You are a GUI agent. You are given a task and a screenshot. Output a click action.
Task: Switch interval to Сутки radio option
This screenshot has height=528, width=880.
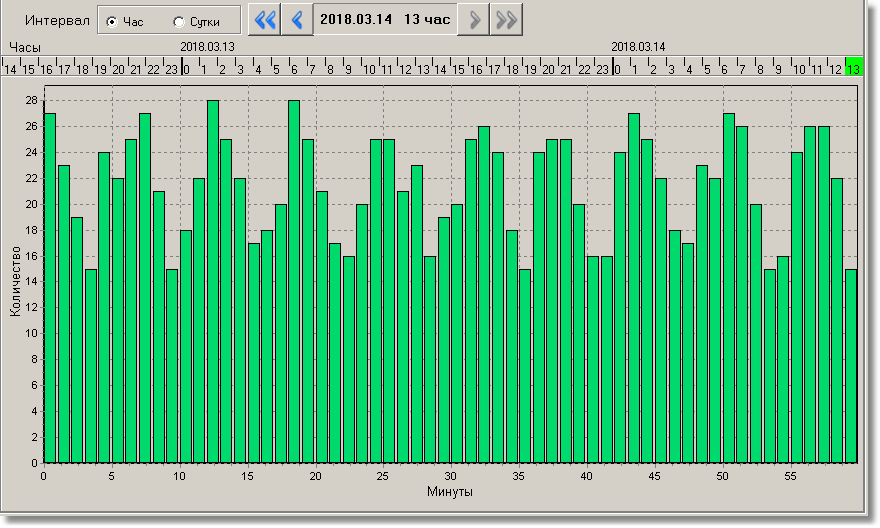179,21
